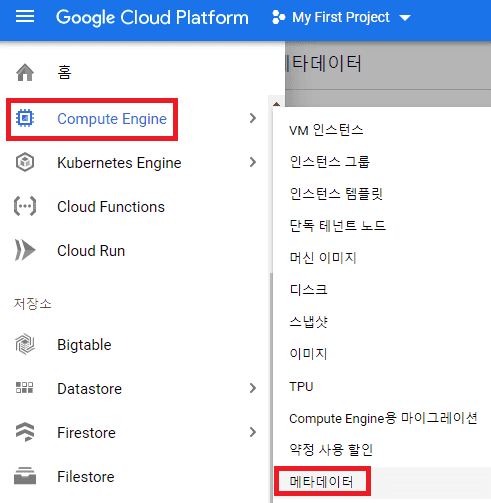Click the Google Cloud Platform title link
491x503 pixels.
[152, 17]
